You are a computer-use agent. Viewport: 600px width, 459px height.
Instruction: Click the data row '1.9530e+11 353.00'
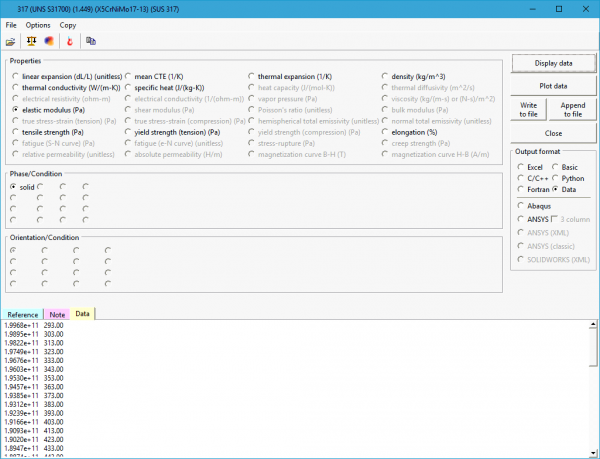pyautogui.click(x=34, y=378)
